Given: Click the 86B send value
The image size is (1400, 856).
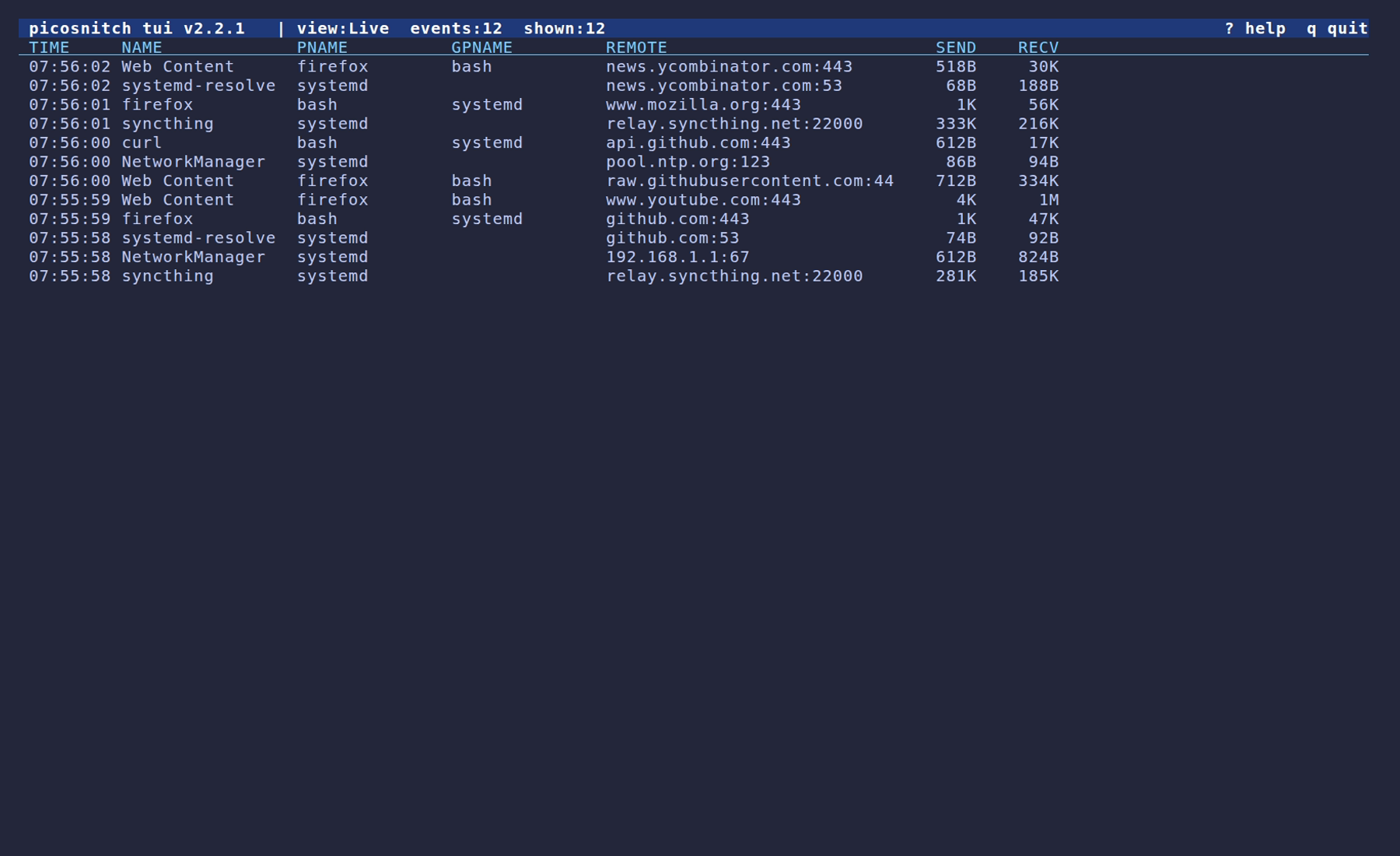Looking at the screenshot, I should [x=961, y=162].
